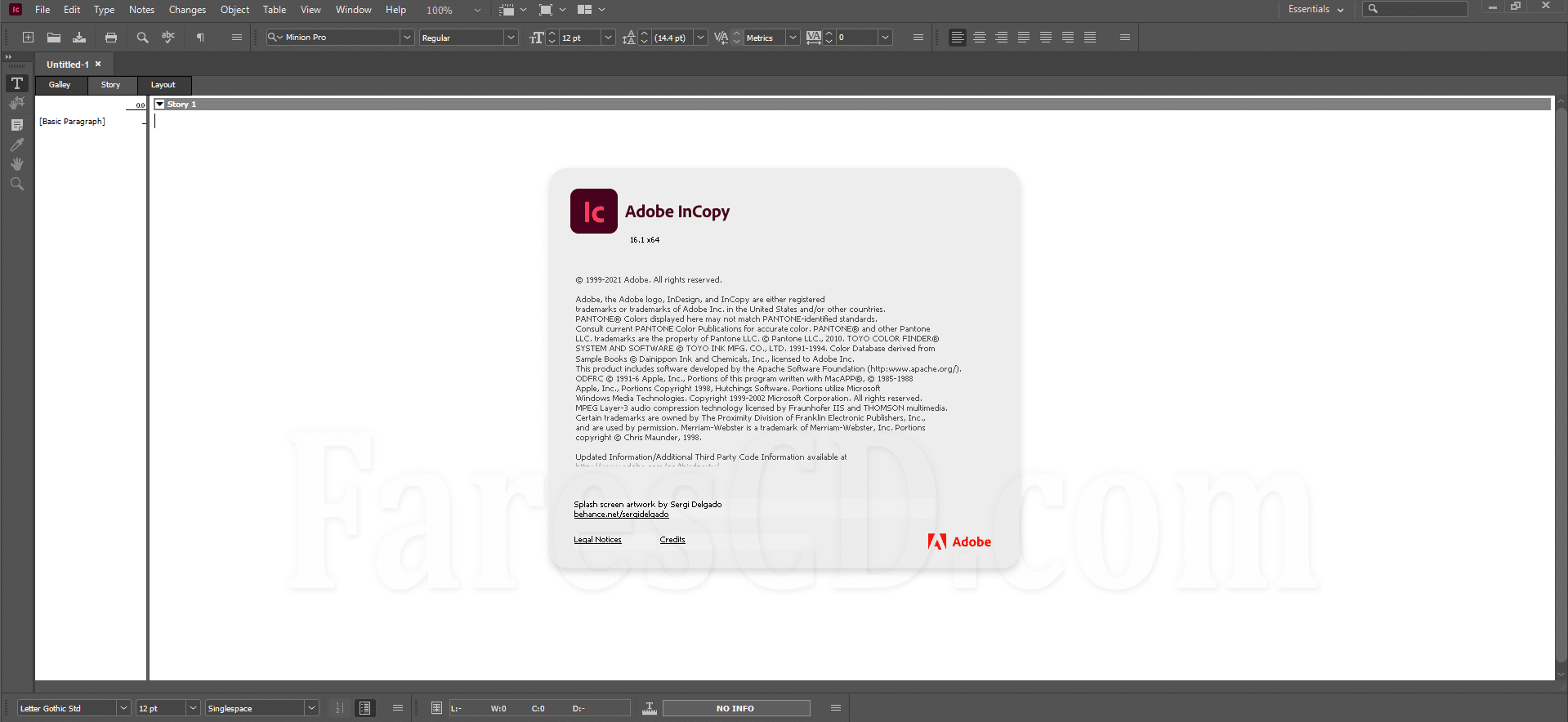1568x722 pixels.
Task: Open the character formatting panel menu
Action: point(918,38)
